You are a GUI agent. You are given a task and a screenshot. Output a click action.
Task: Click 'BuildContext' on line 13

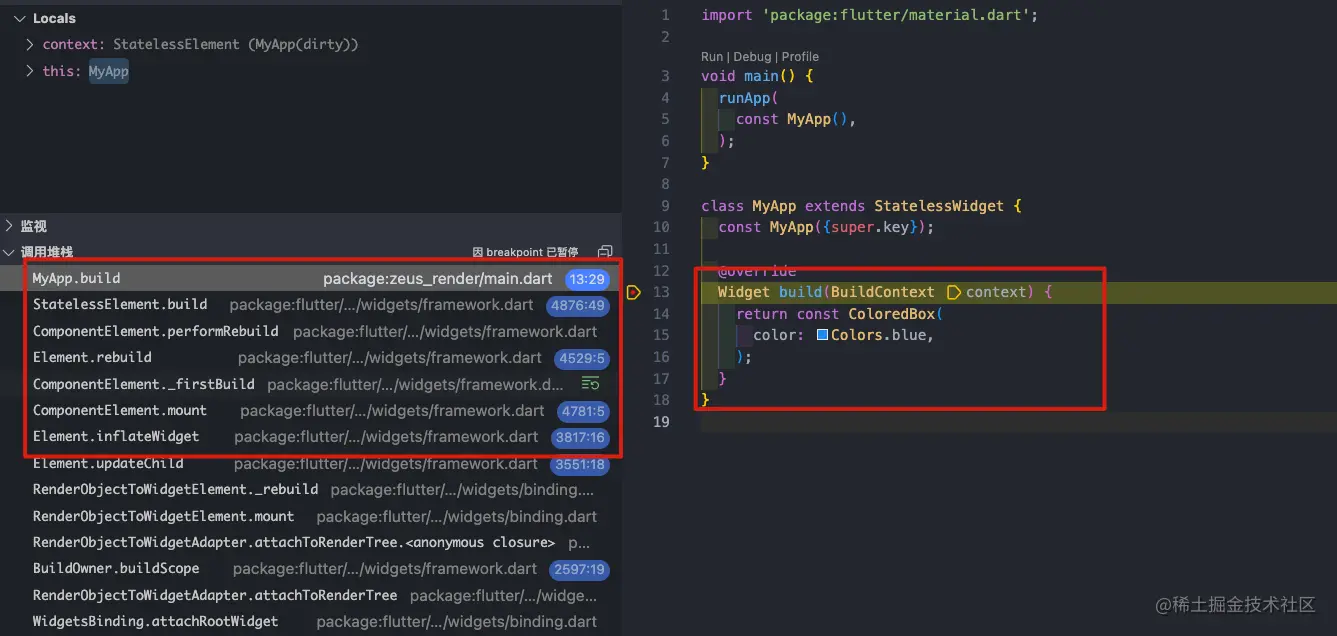pyautogui.click(x=882, y=292)
